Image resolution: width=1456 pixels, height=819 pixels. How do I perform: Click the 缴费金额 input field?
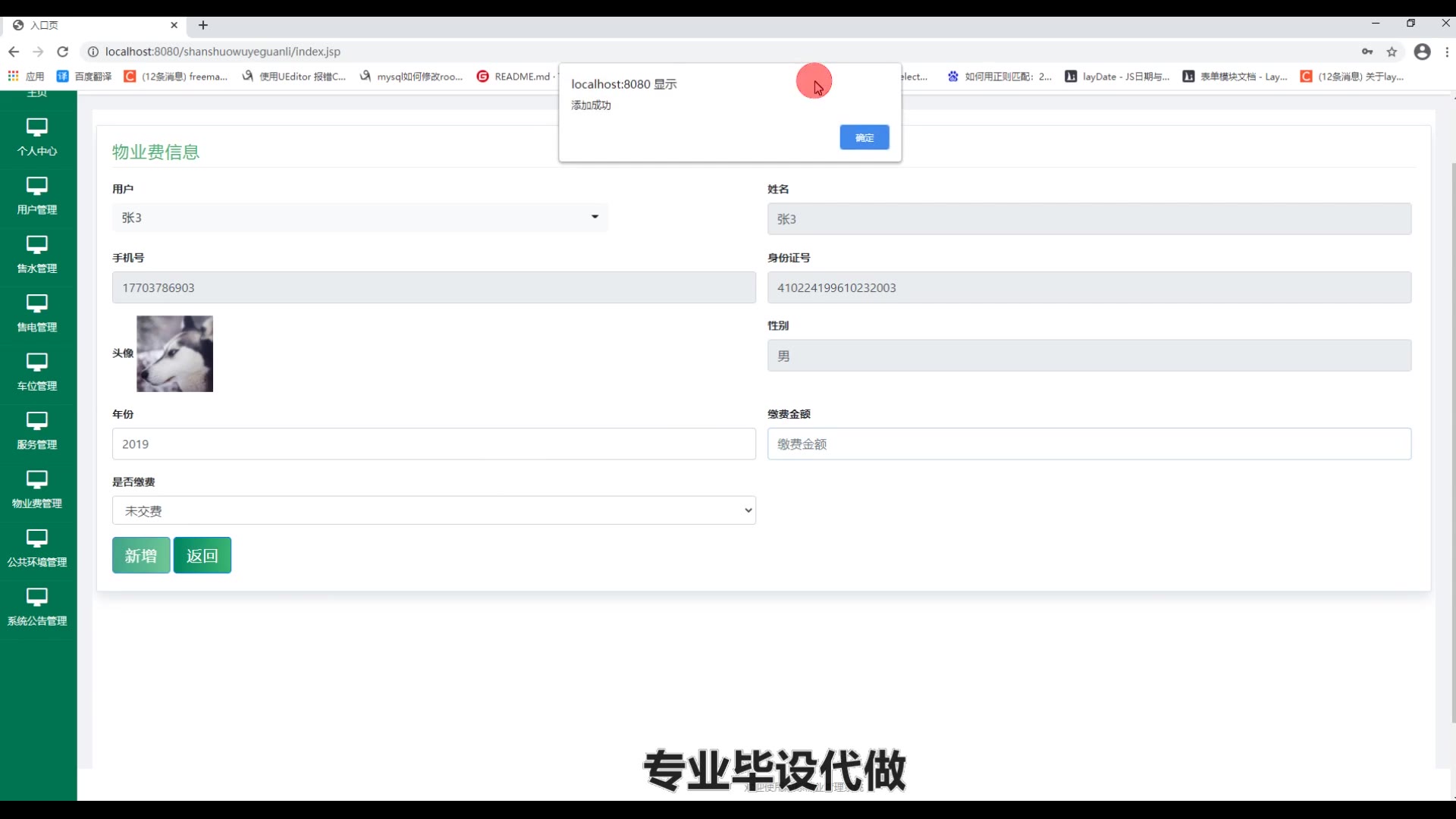[1089, 444]
